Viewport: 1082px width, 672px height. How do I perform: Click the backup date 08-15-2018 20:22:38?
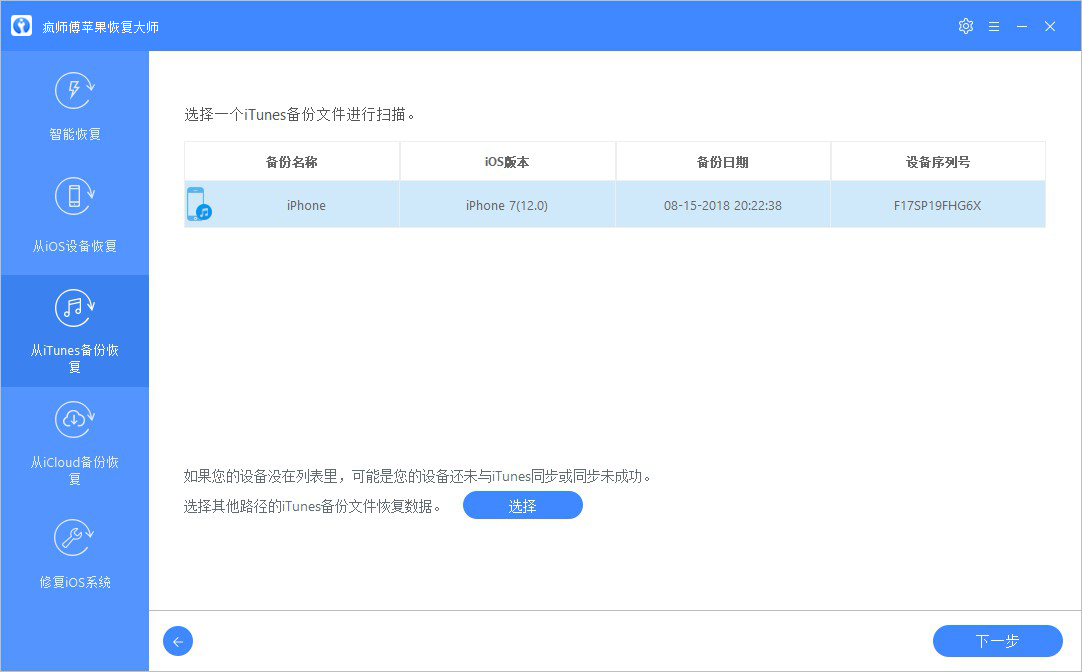coord(723,205)
